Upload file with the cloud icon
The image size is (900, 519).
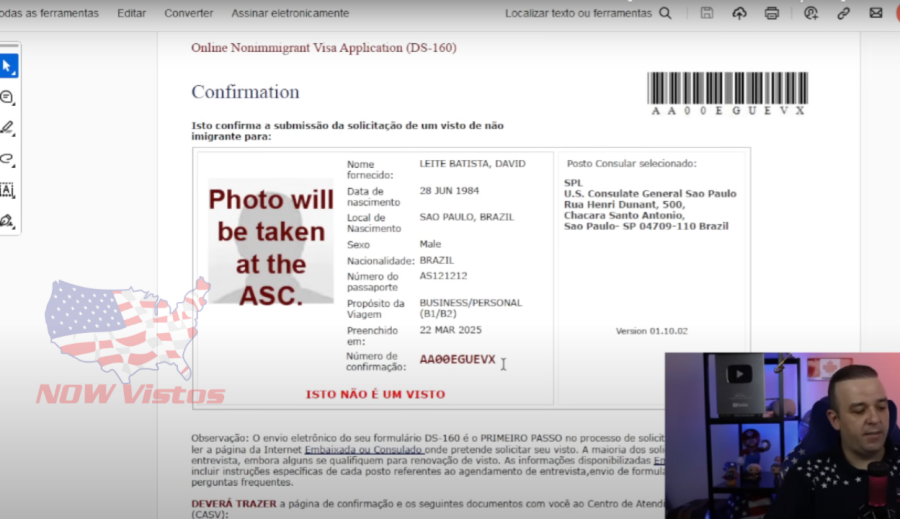pos(739,13)
